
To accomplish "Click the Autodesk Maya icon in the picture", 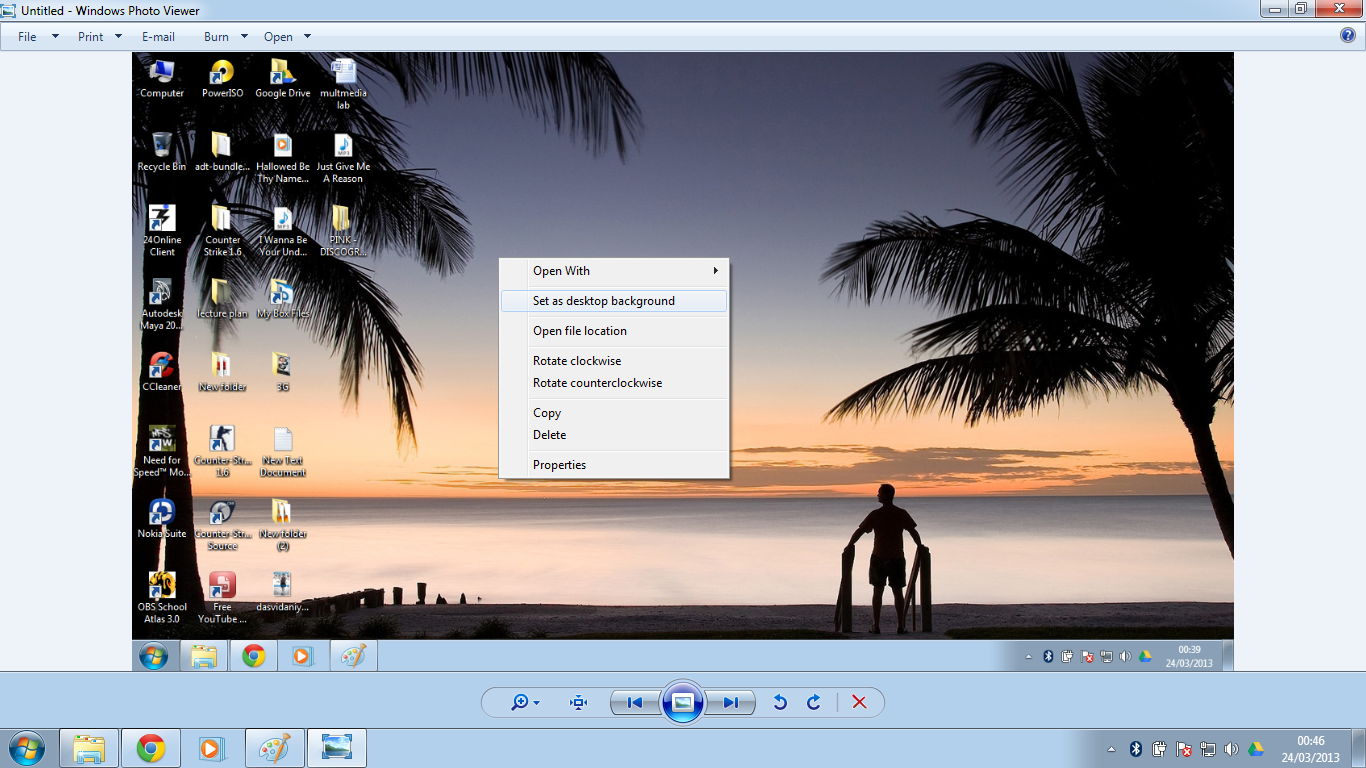I will tap(161, 305).
